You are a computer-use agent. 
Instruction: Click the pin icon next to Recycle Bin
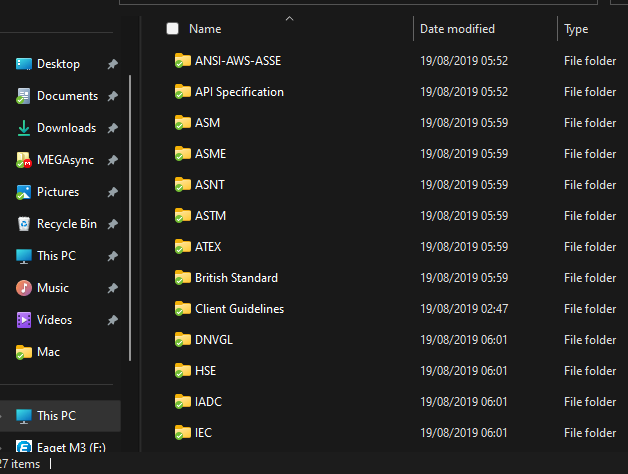(x=113, y=224)
